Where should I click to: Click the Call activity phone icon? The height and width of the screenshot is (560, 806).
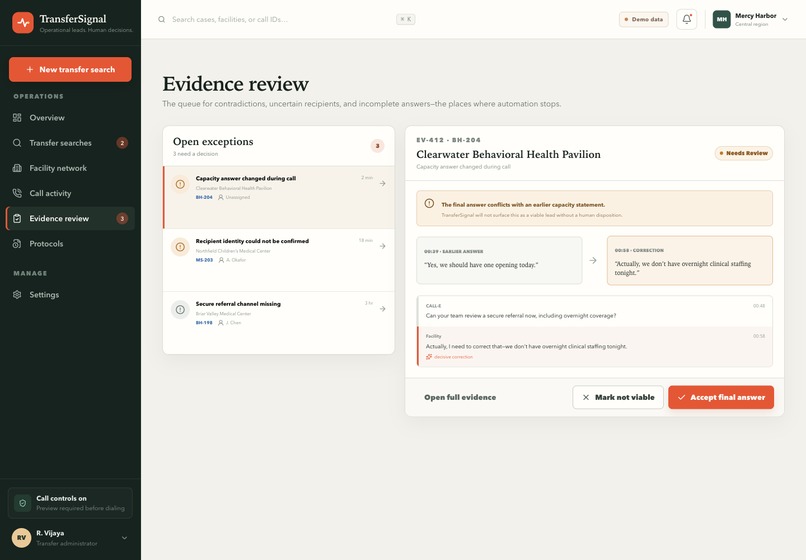pyautogui.click(x=17, y=193)
